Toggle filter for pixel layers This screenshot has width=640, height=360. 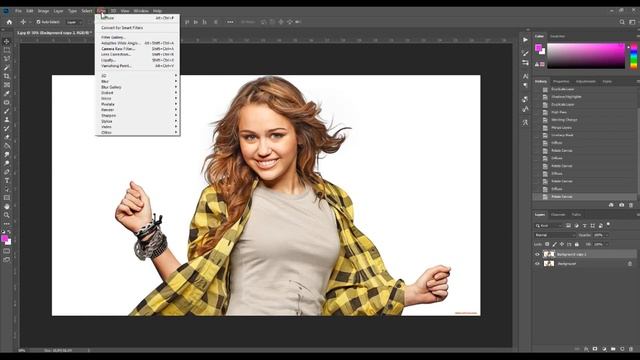(568, 225)
